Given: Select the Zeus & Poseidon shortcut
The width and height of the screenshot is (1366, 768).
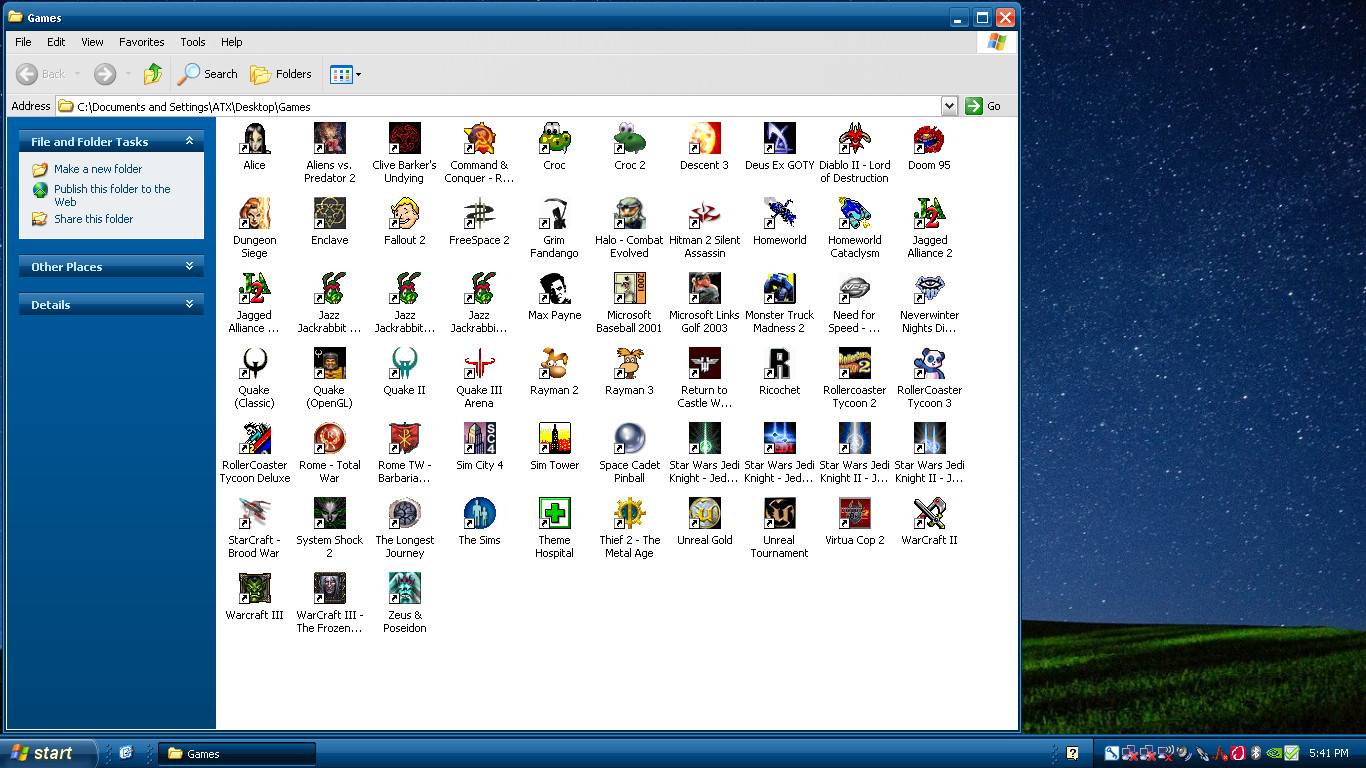Looking at the screenshot, I should point(404,588).
